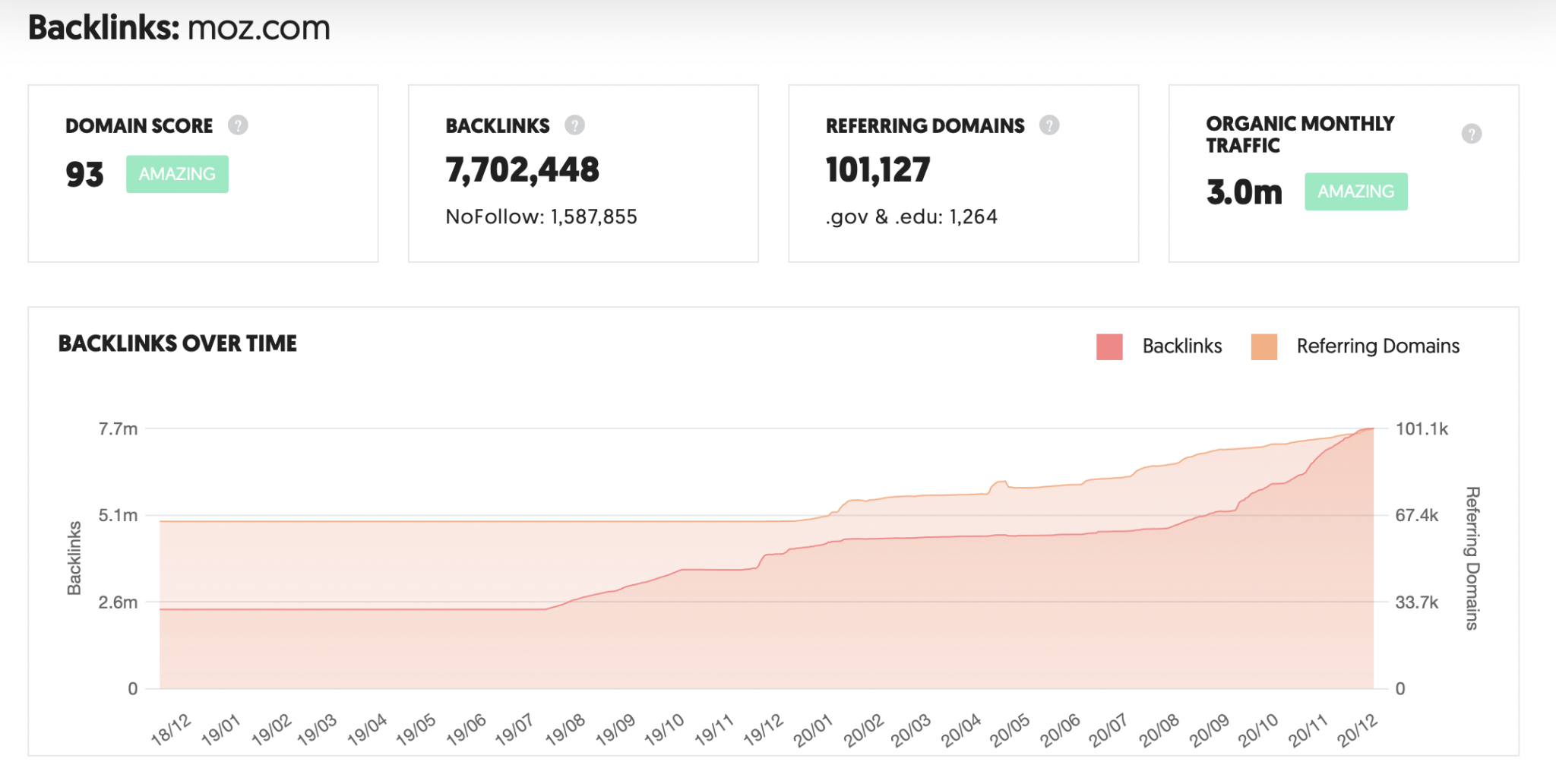Click the 101,127 referring domains total
The height and width of the screenshot is (784, 1556).
point(878,169)
